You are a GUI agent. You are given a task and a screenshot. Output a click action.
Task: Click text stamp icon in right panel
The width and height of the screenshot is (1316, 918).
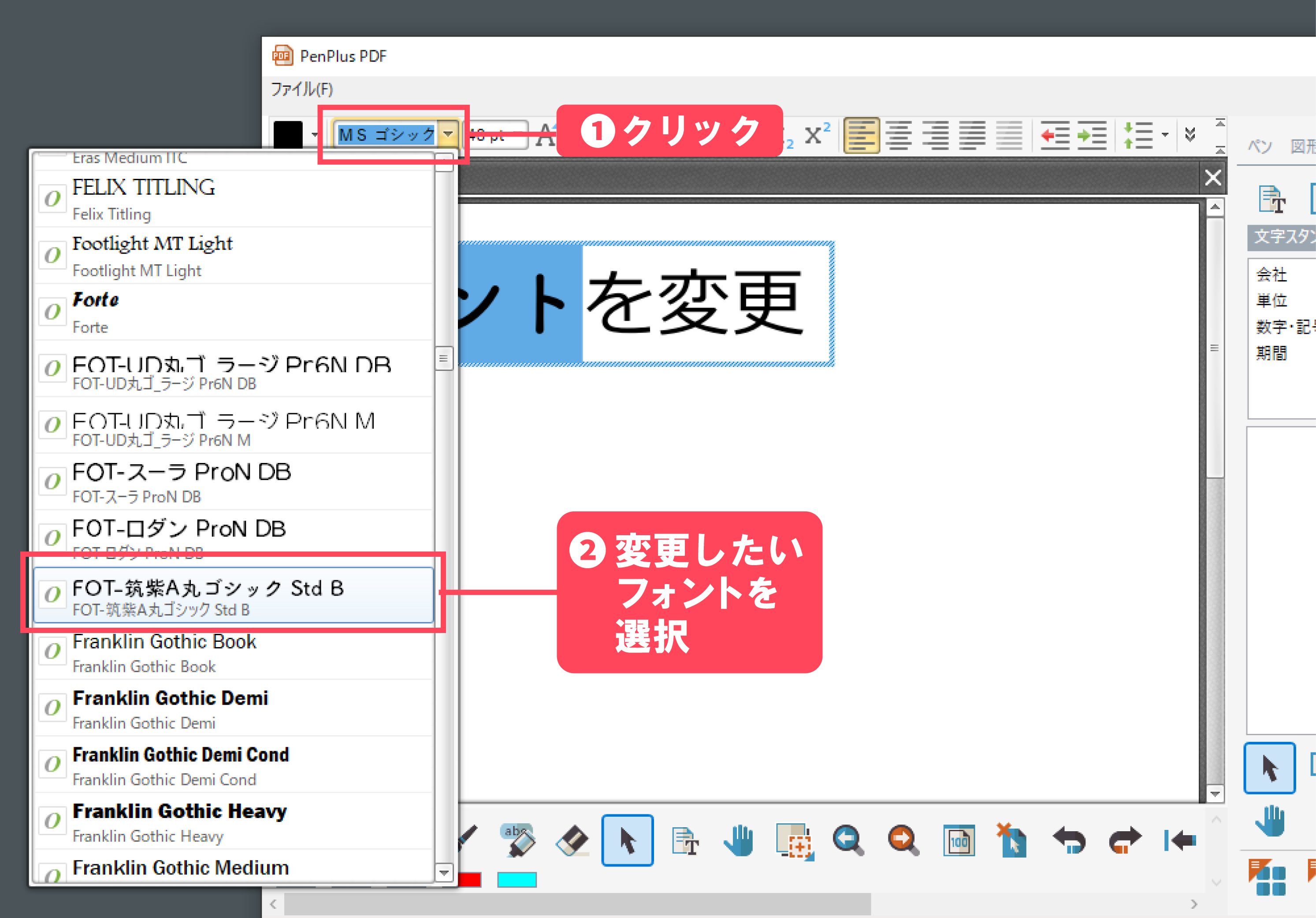click(1272, 200)
